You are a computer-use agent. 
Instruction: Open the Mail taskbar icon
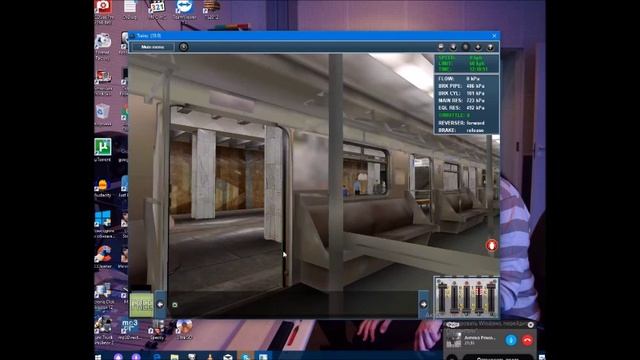click(x=228, y=357)
